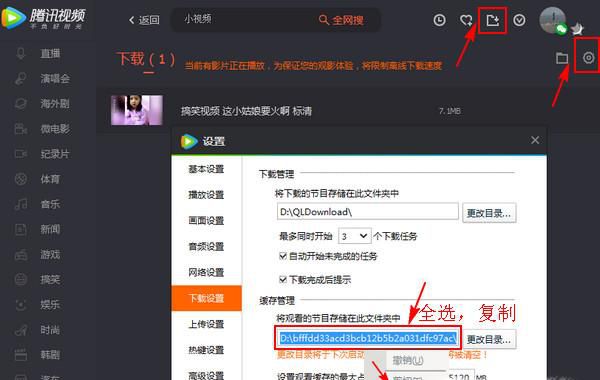Switch to 基本设置 settings tab

pos(206,169)
